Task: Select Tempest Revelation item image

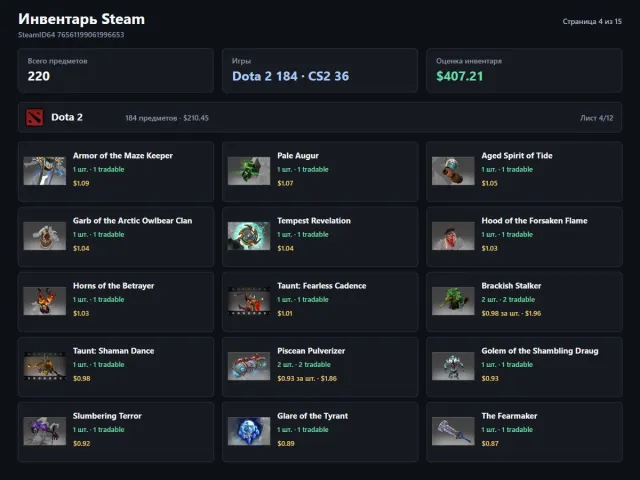Action: (249, 236)
